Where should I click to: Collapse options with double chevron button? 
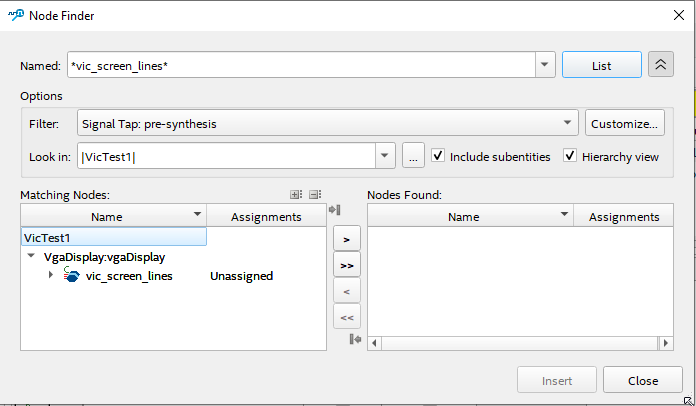coord(660,65)
